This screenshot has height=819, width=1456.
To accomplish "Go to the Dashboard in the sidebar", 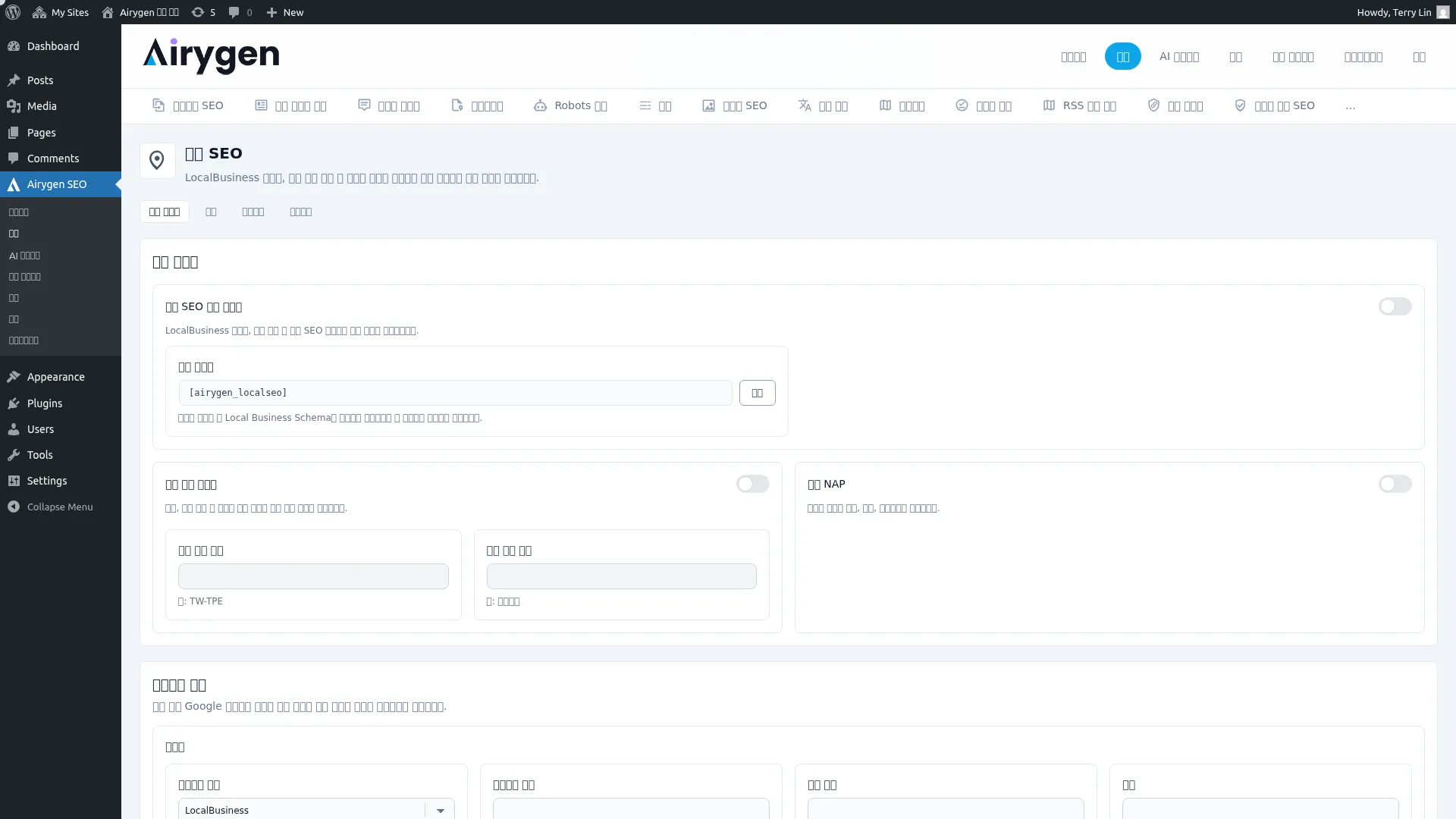I will coord(61,46).
